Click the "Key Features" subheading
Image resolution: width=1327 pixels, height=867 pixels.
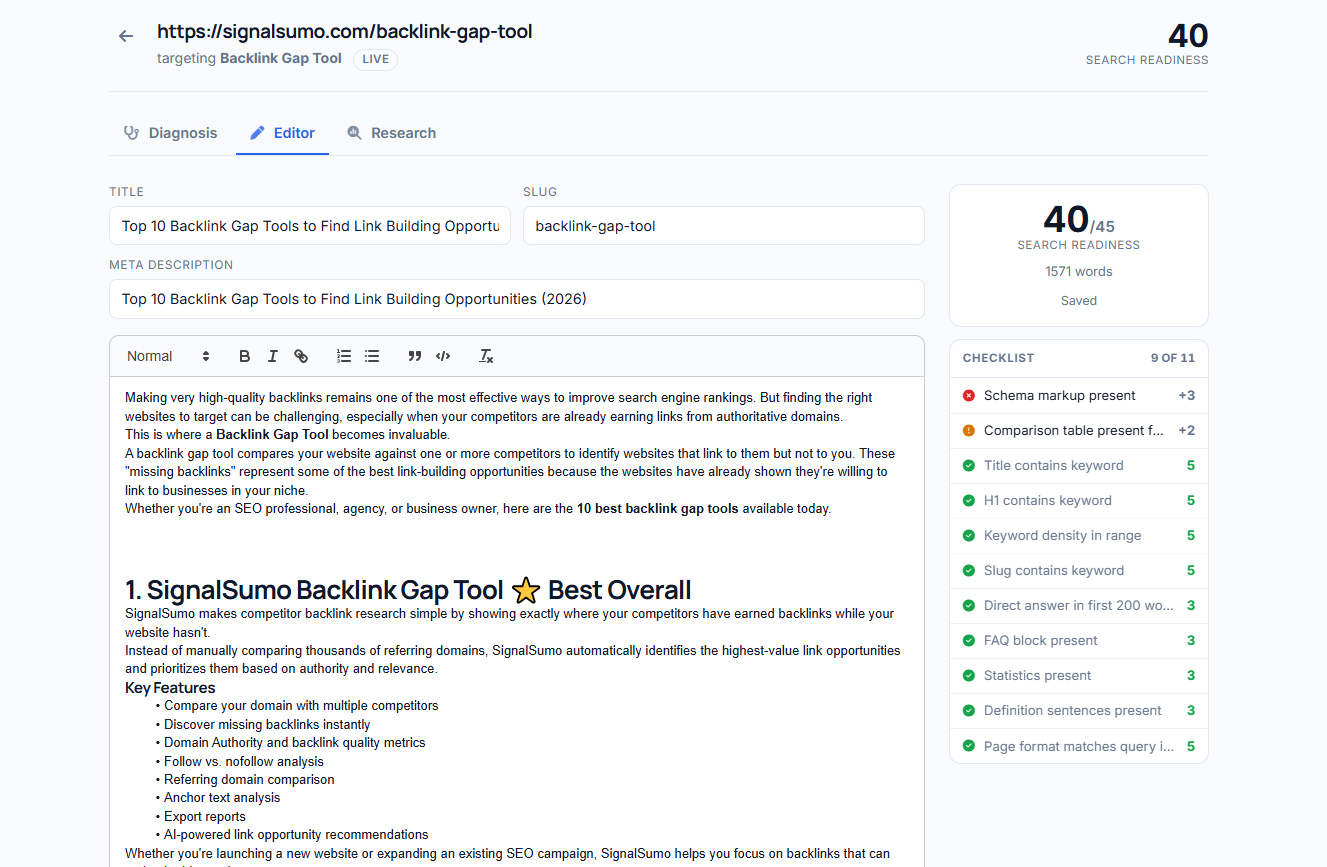click(x=170, y=688)
